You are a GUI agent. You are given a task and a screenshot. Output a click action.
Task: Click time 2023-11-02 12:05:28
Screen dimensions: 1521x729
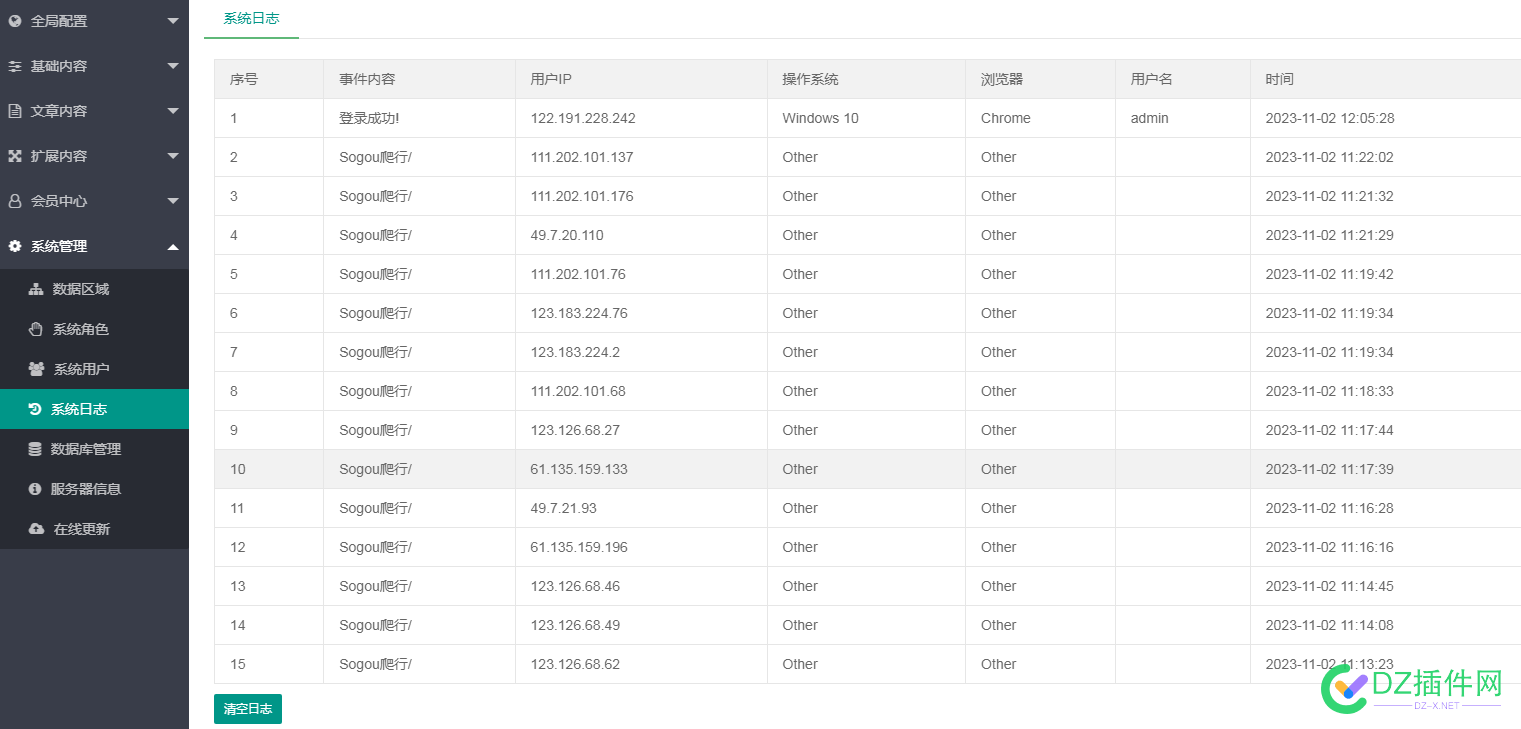coord(1330,118)
